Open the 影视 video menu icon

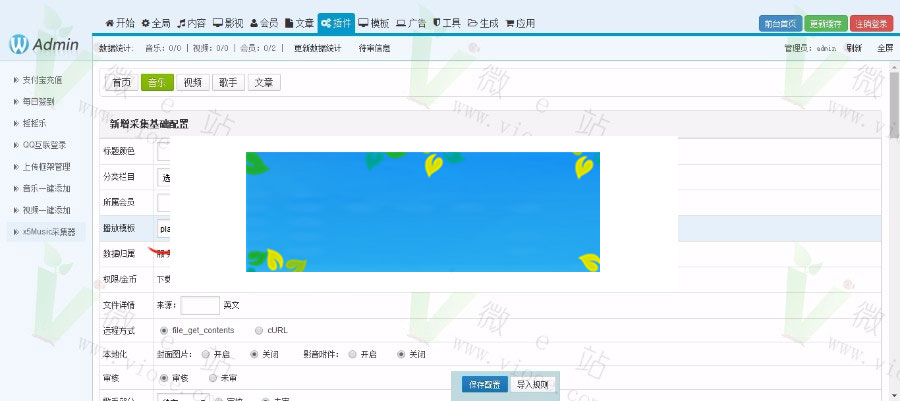[227, 22]
